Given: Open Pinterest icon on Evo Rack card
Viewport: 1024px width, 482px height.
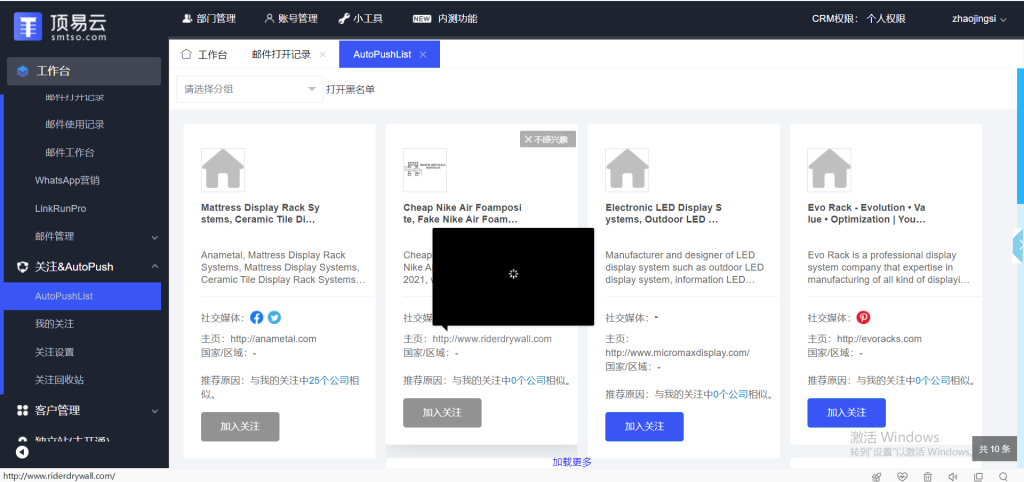Looking at the screenshot, I should pos(864,317).
